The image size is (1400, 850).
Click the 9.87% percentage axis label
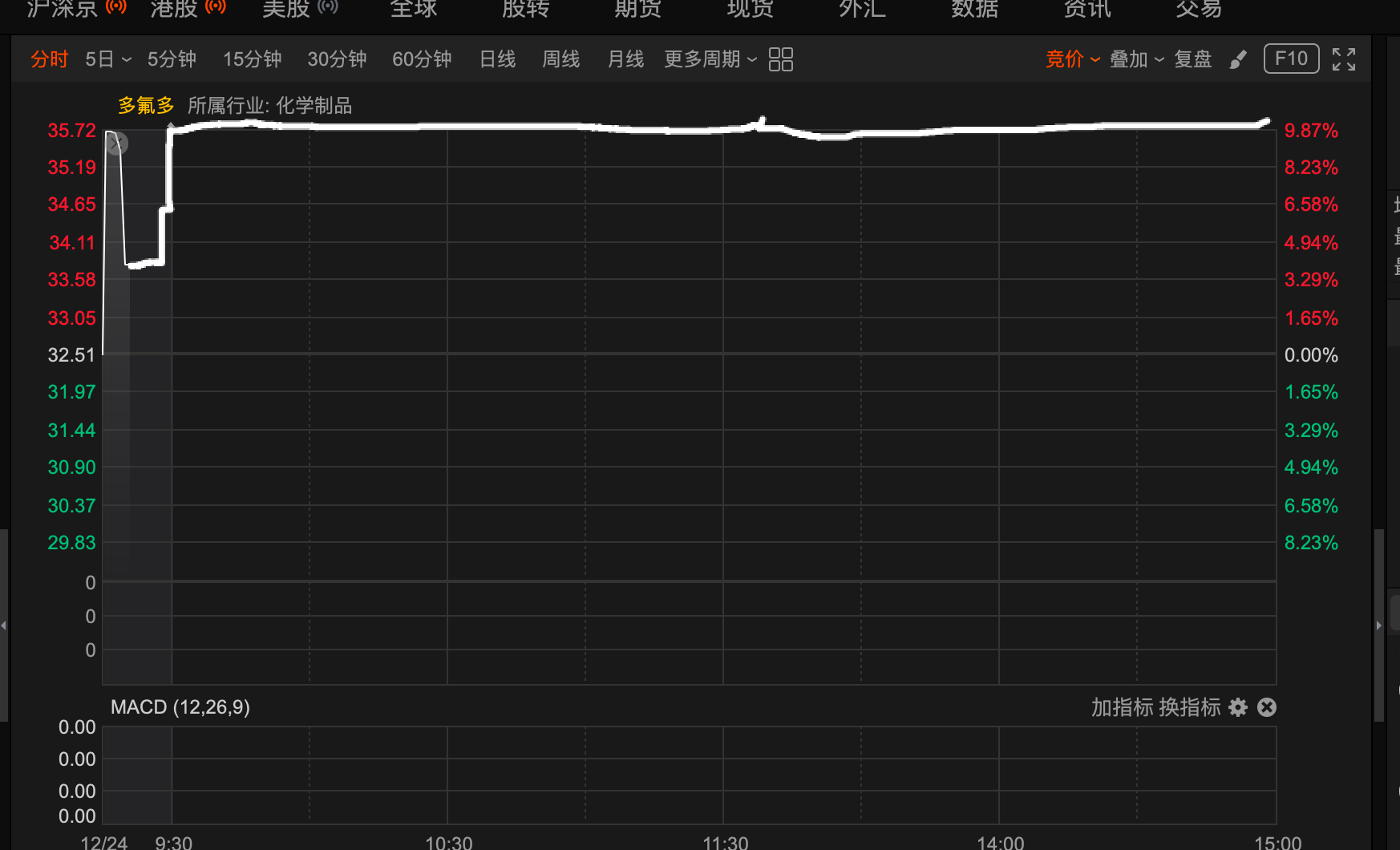[x=1311, y=131]
